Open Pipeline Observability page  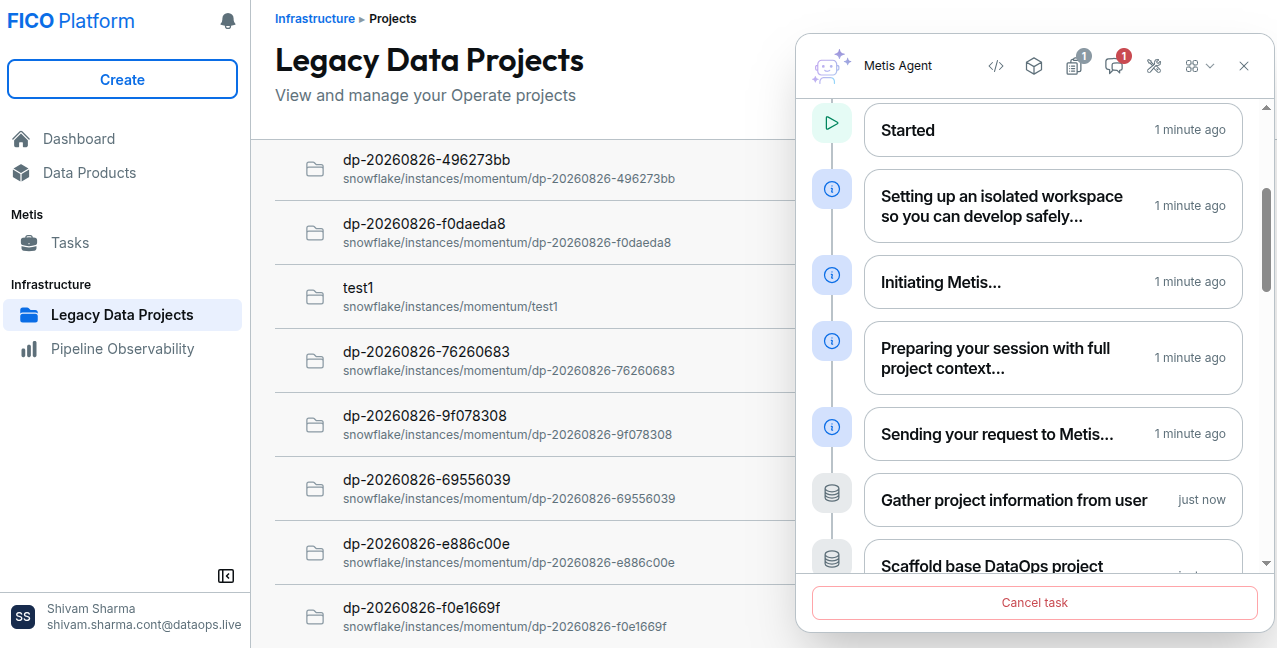point(122,349)
